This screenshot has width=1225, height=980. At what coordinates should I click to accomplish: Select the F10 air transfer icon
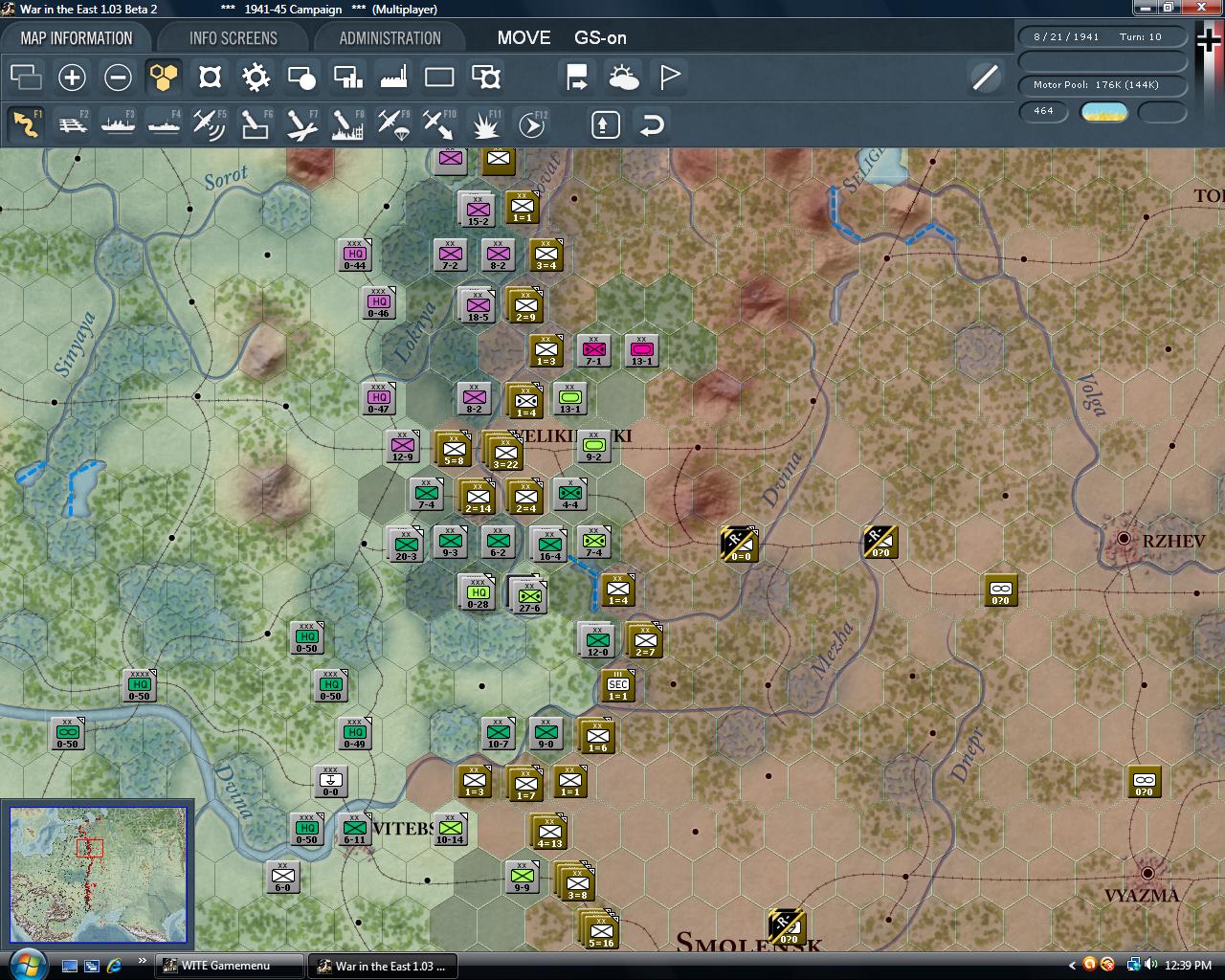(x=439, y=124)
